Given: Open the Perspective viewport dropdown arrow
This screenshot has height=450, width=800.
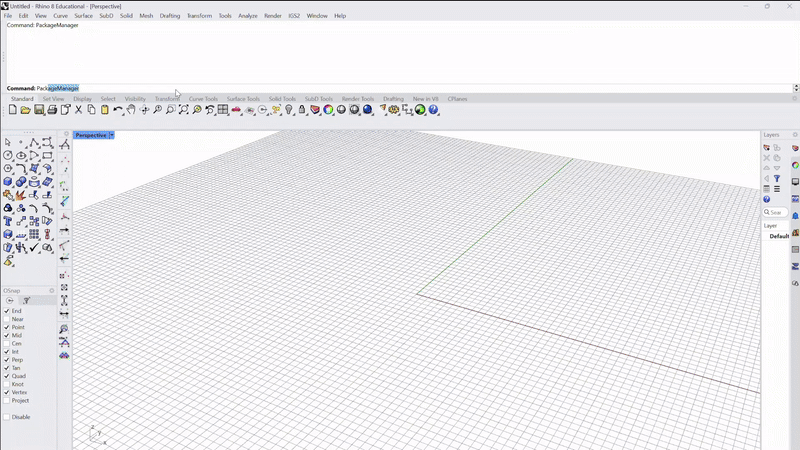Looking at the screenshot, I should click(112, 135).
